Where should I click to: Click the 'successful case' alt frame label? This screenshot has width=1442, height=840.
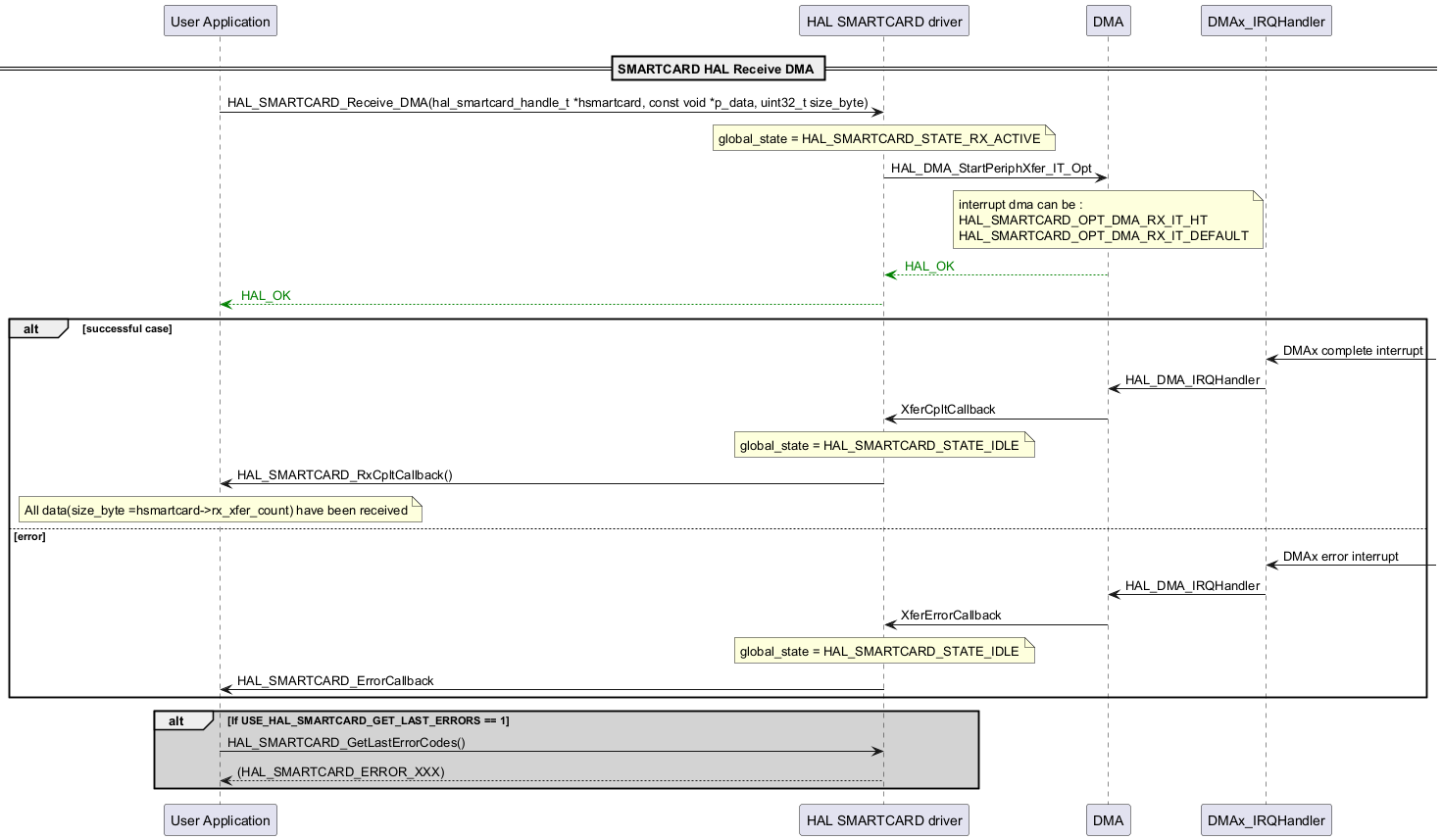pos(127,329)
